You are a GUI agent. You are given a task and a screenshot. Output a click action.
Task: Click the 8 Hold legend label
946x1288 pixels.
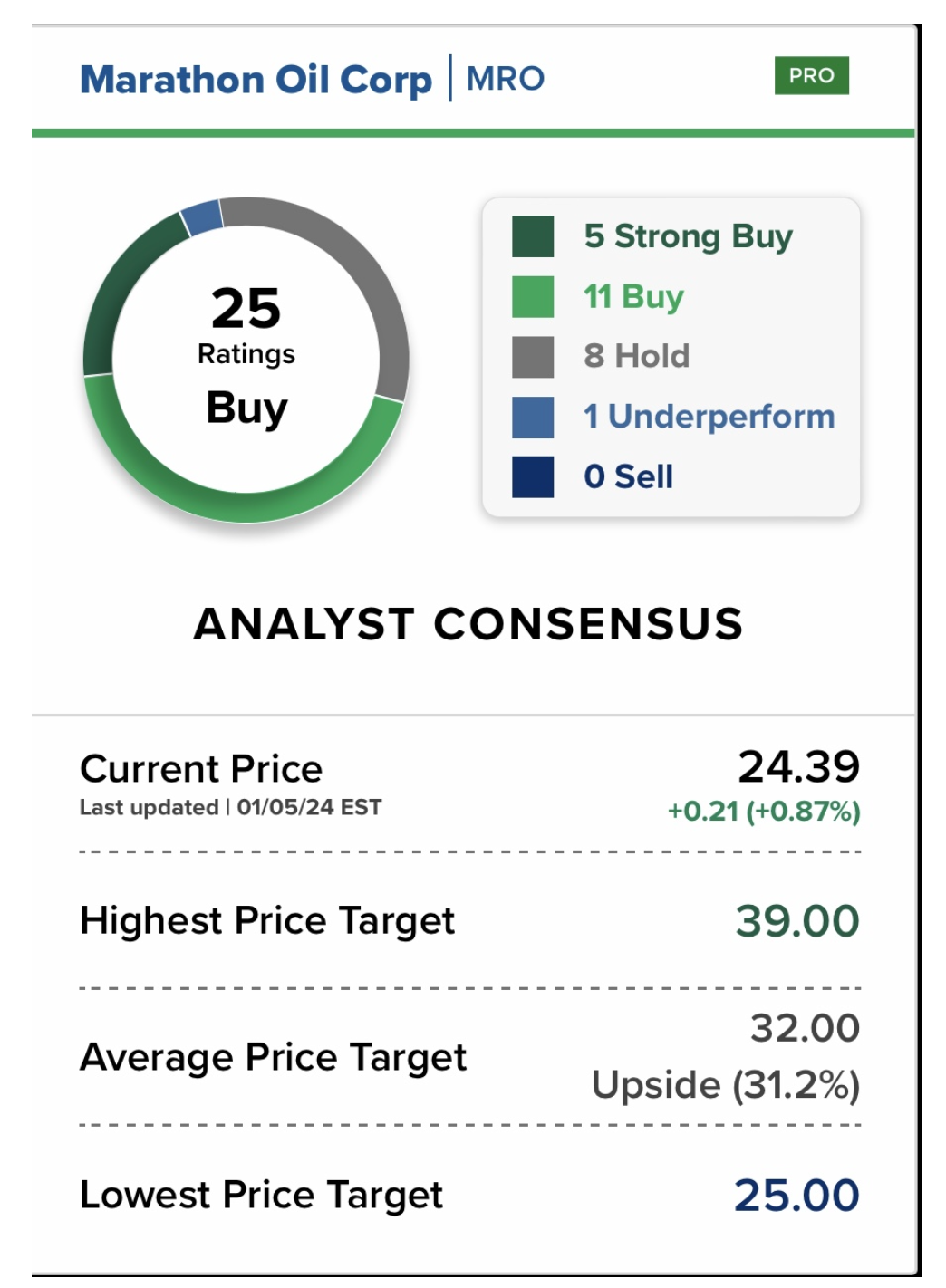tap(636, 356)
